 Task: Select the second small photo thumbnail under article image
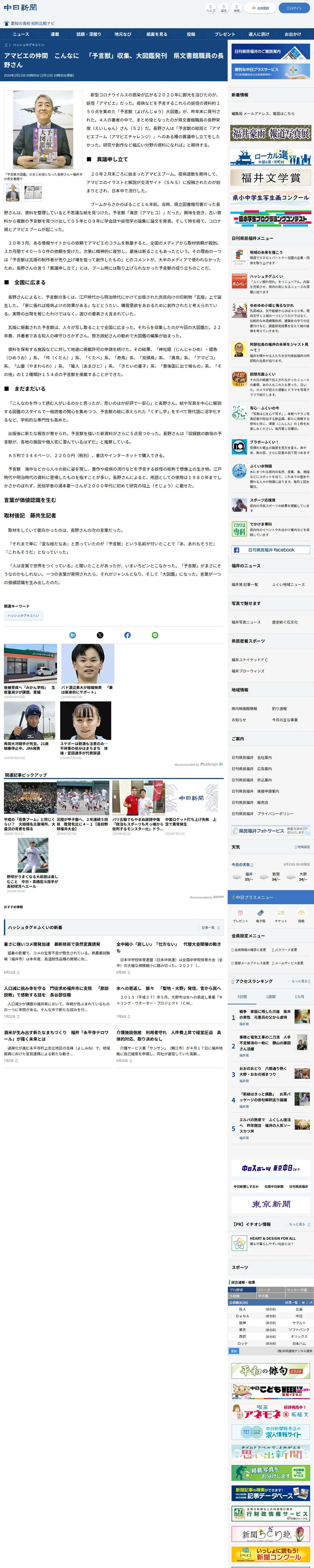tap(33, 192)
